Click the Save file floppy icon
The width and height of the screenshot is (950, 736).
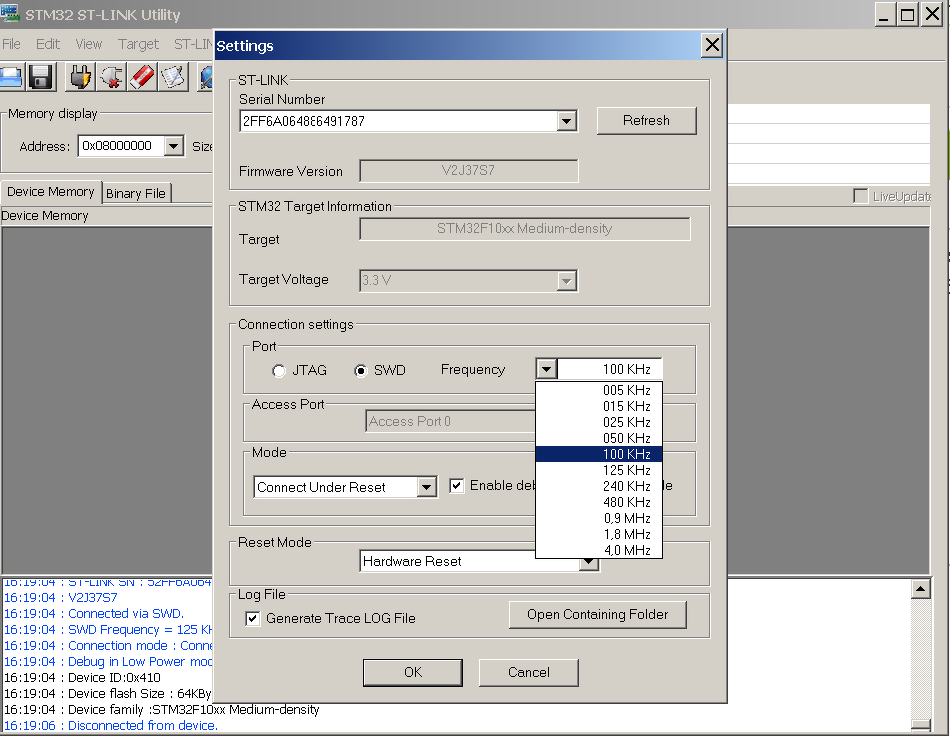pyautogui.click(x=41, y=77)
